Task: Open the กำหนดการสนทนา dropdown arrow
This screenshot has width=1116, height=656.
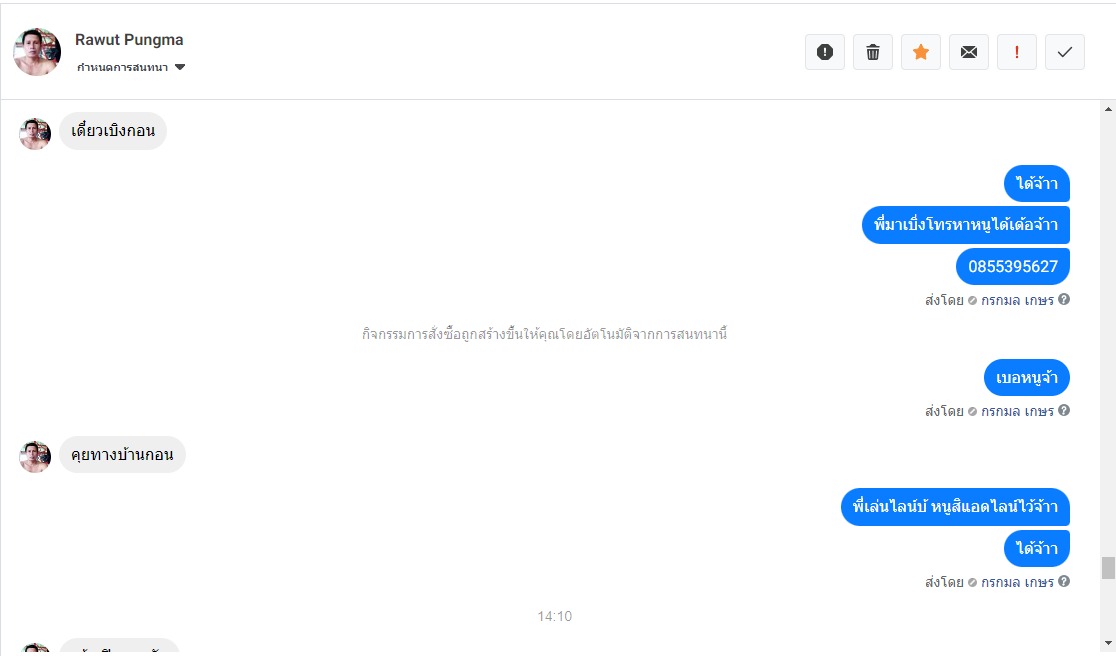Action: (180, 68)
